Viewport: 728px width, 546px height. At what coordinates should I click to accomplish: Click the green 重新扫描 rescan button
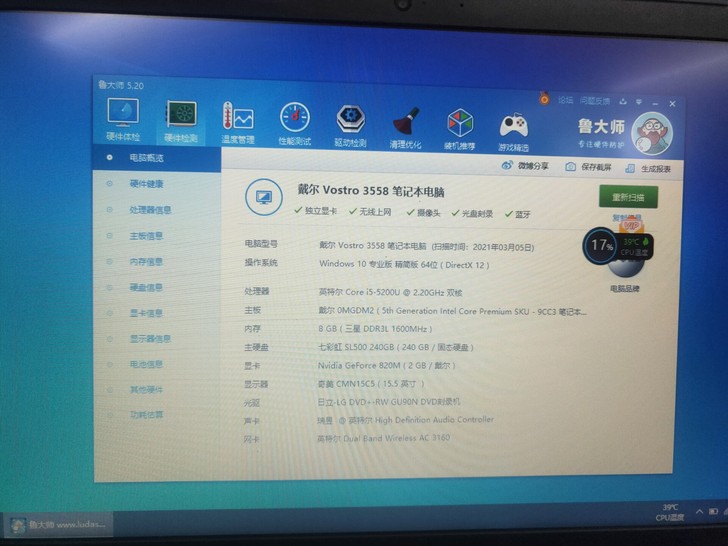pyautogui.click(x=628, y=197)
